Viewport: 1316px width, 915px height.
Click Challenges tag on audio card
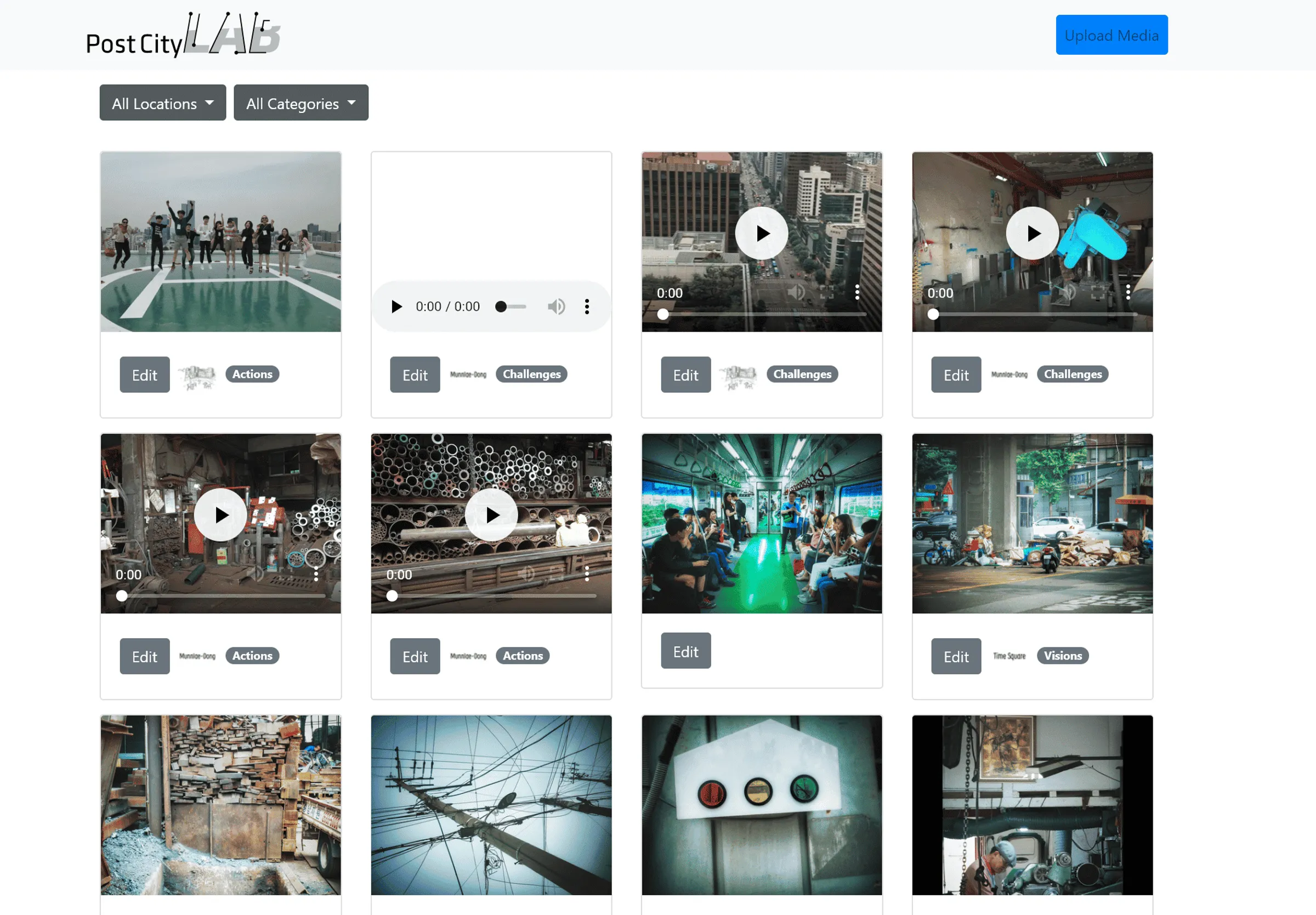pos(531,374)
